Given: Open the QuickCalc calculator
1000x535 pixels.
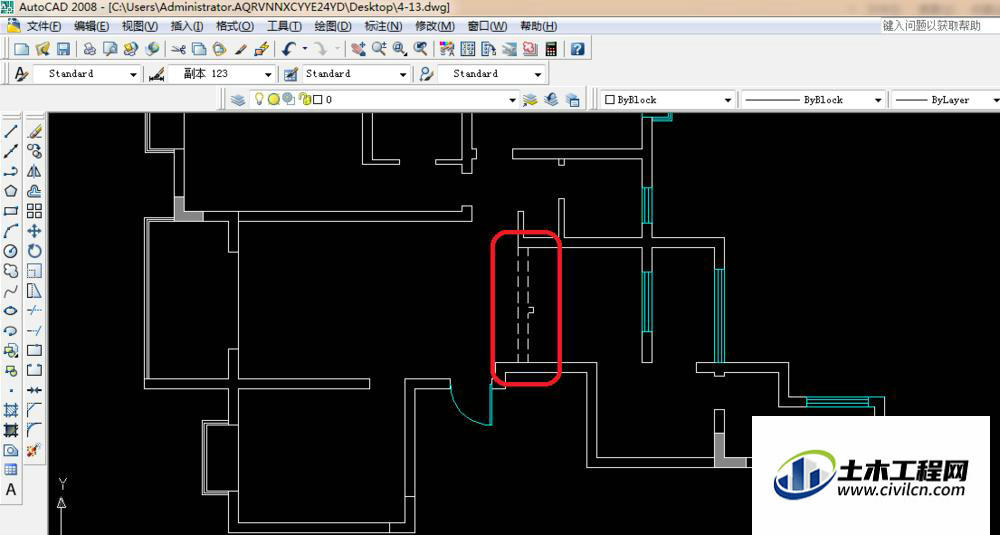Looking at the screenshot, I should [x=552, y=48].
